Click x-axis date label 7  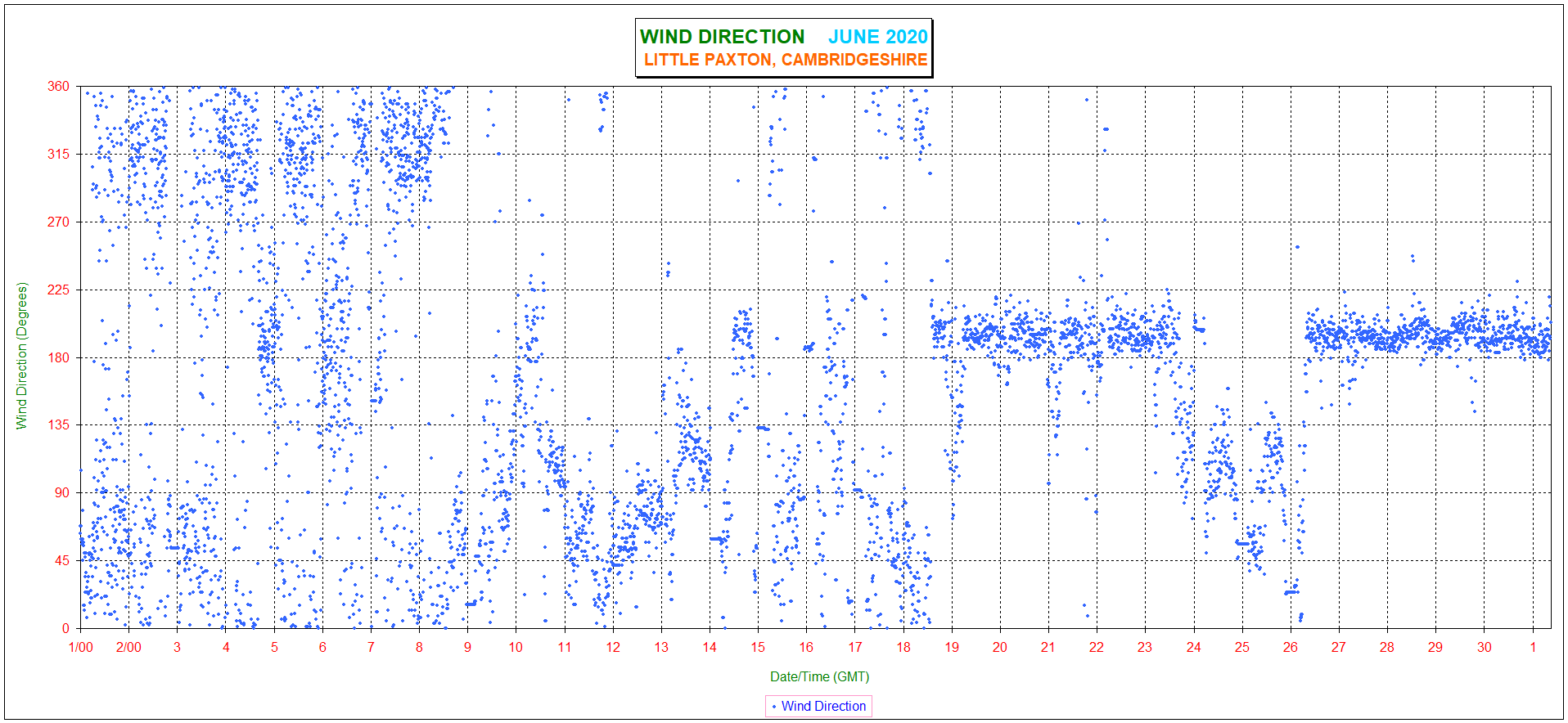point(371,647)
